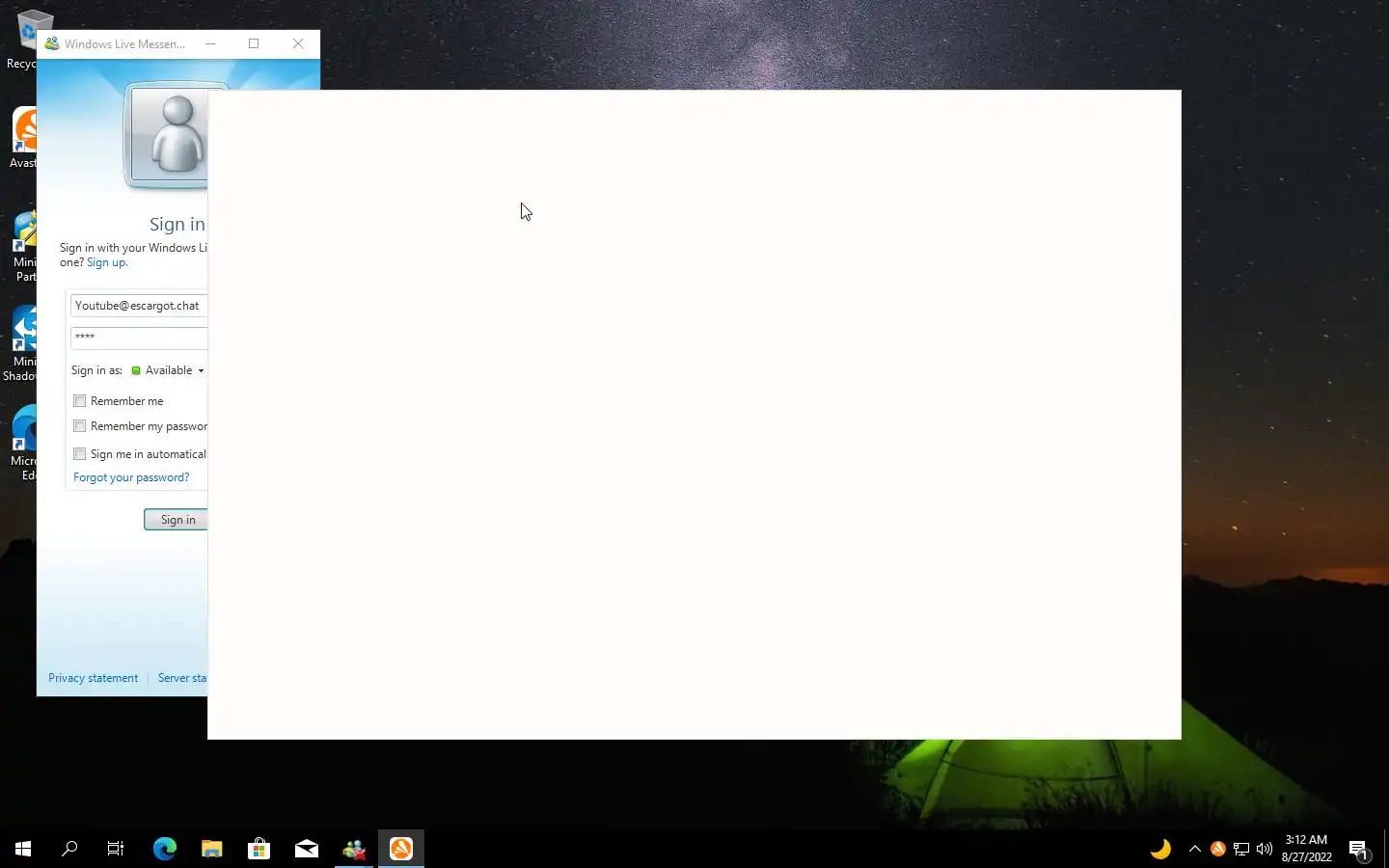
Task: Open taskbar Search
Action: point(69,849)
